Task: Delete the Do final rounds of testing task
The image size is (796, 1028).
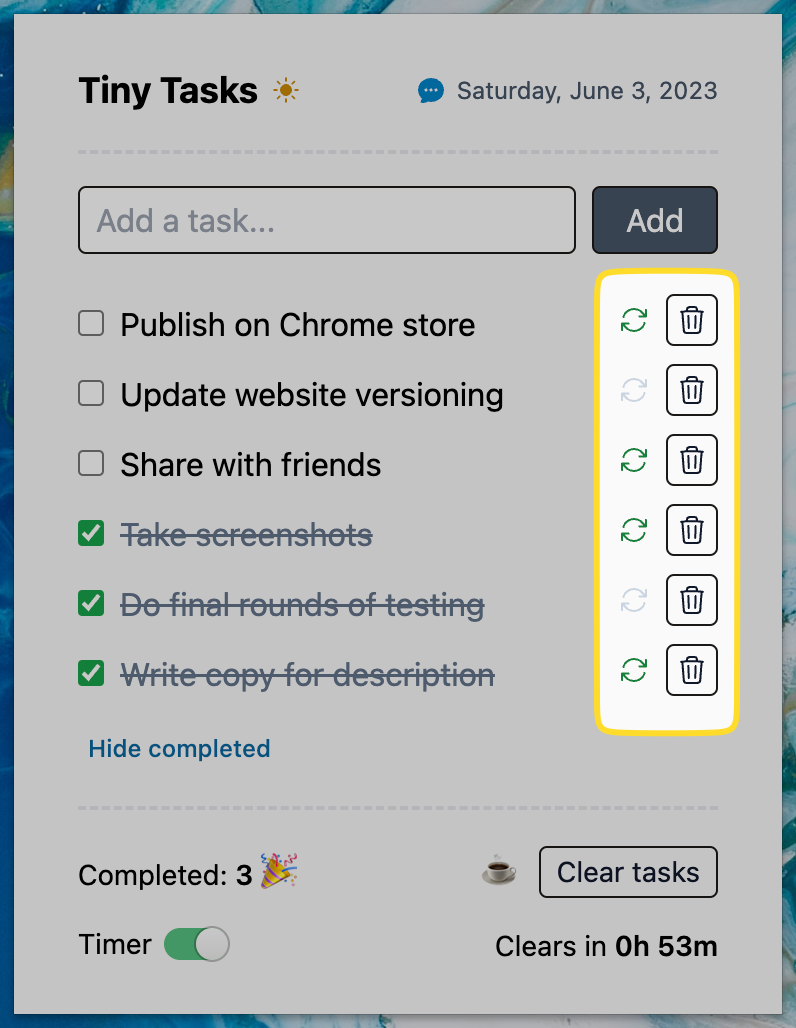Action: [x=692, y=600]
